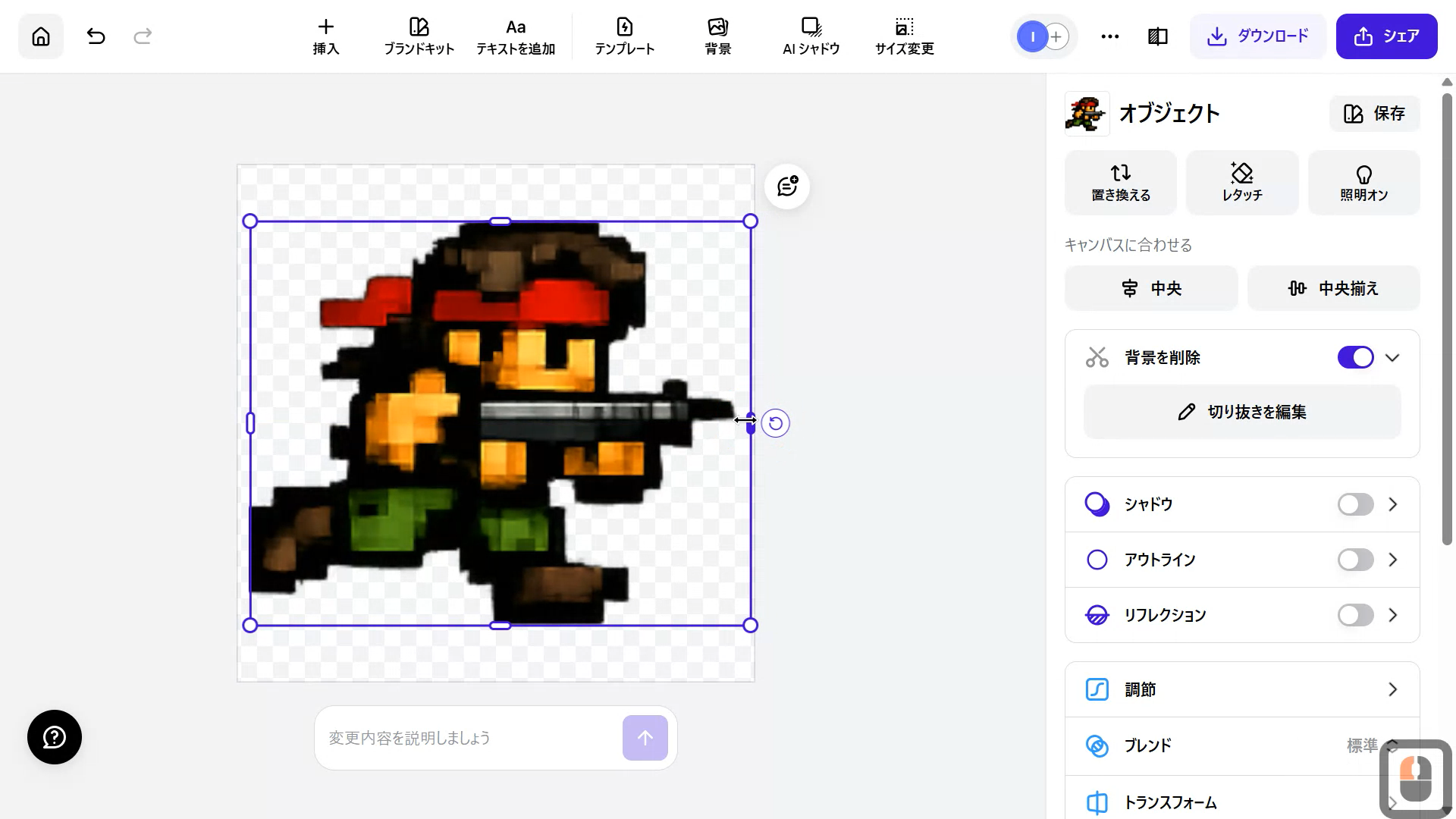Enable the リフレクション toggle
Image resolution: width=1456 pixels, height=819 pixels.
1355,615
